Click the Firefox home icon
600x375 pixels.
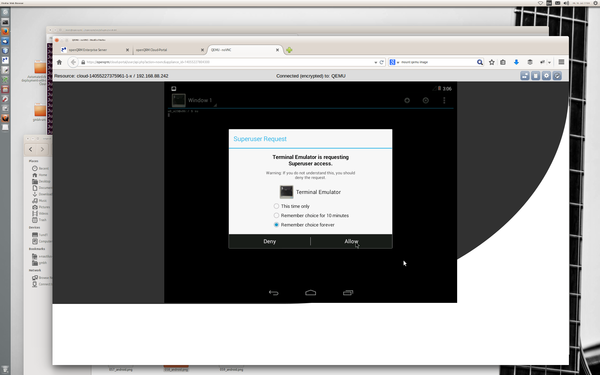59,62
